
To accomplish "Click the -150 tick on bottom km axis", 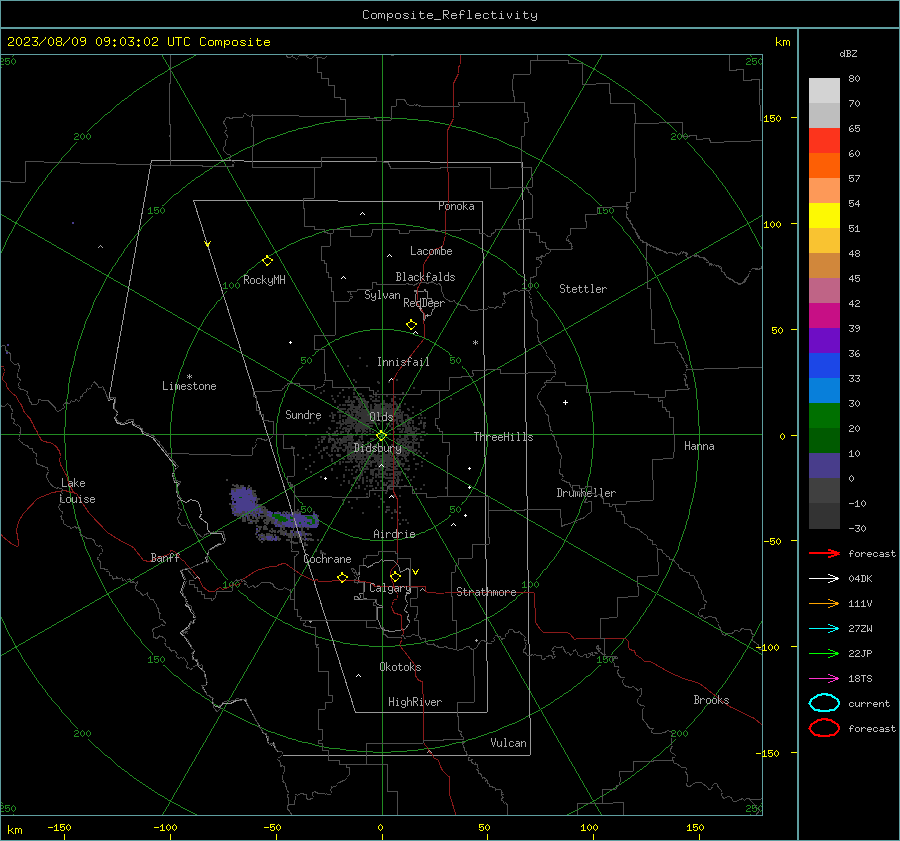I will (x=59, y=827).
